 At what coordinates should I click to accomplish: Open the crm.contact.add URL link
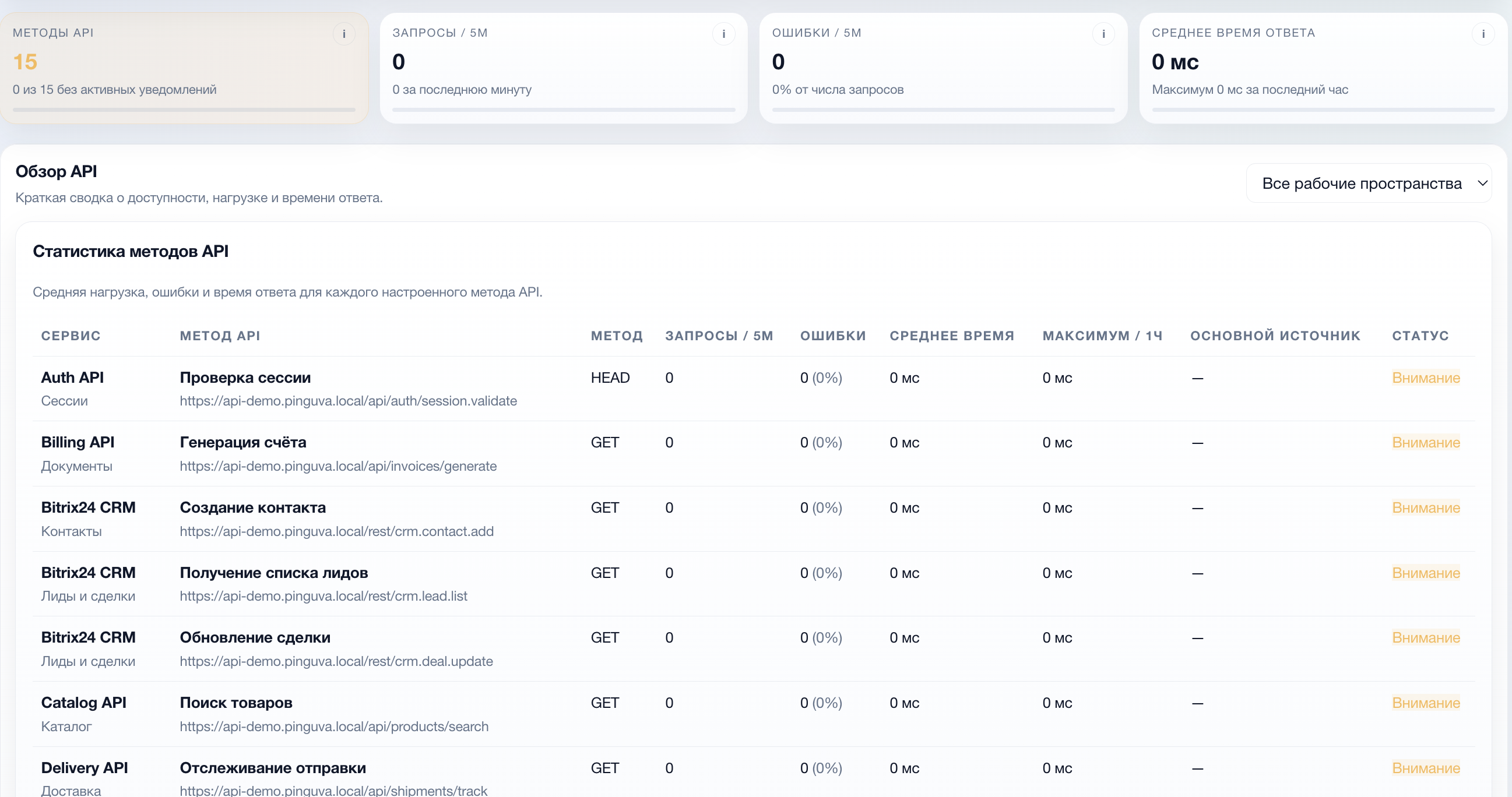pos(336,531)
